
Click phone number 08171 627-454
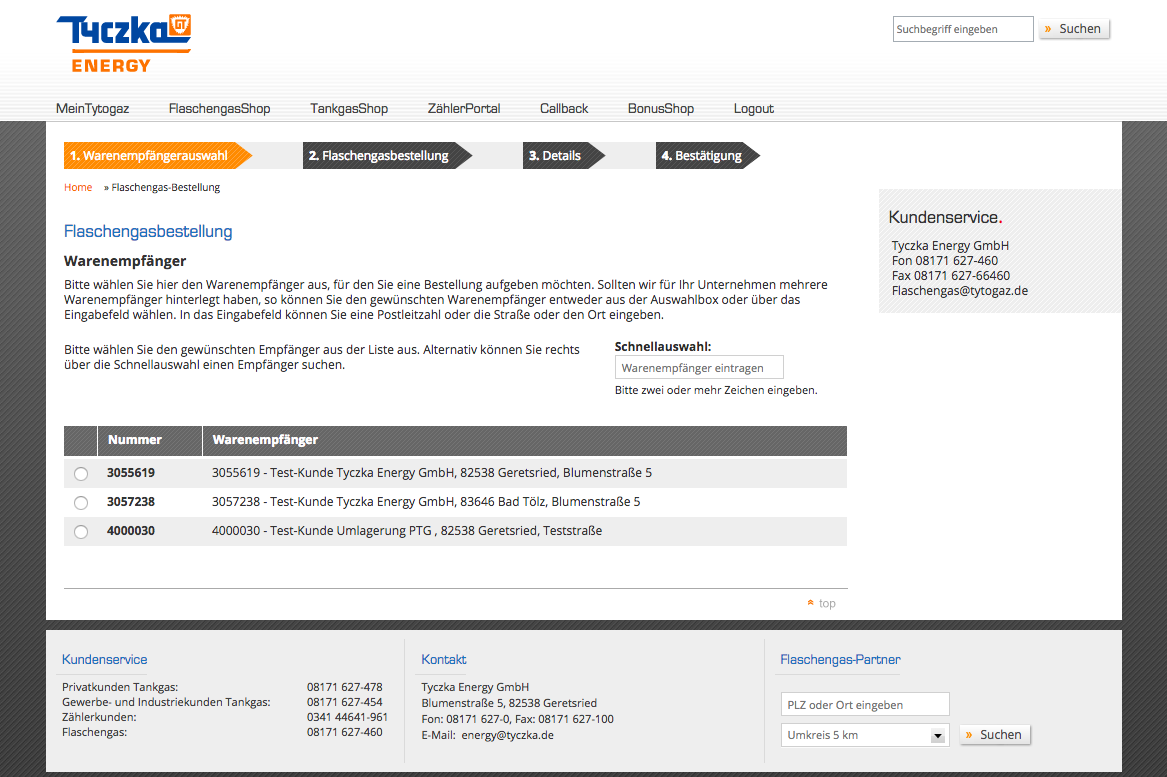point(345,702)
